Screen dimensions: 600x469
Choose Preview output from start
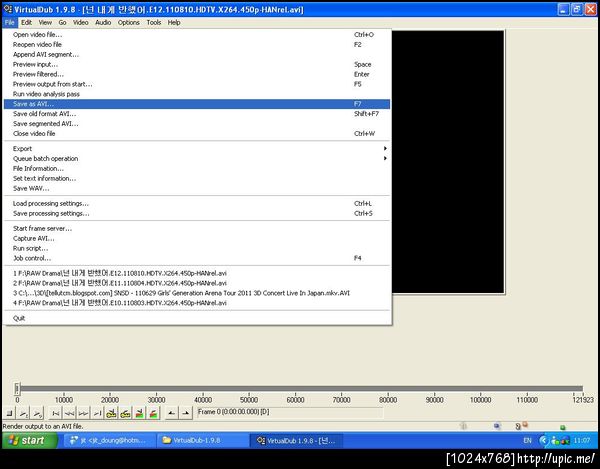[197, 84]
